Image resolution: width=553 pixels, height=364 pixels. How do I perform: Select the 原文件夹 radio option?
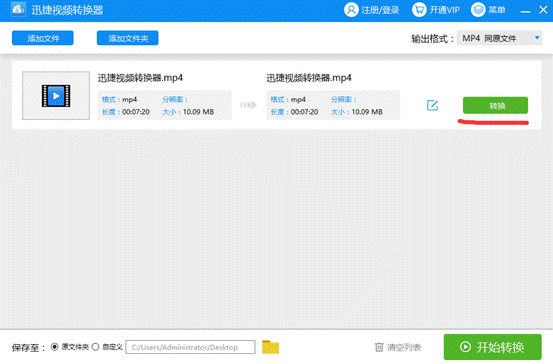point(54,347)
